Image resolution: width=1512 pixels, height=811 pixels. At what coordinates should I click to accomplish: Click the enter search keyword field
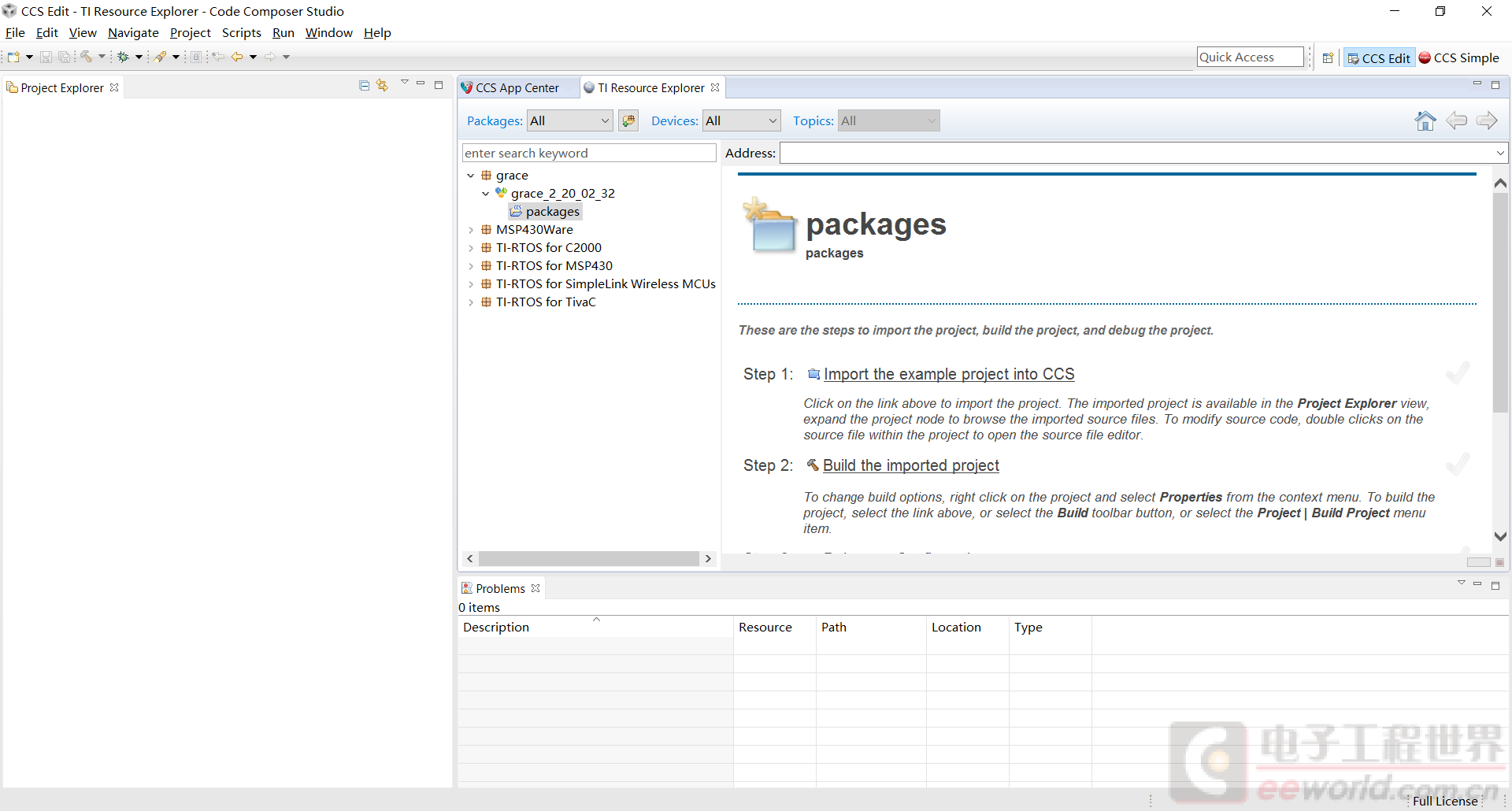tap(588, 153)
